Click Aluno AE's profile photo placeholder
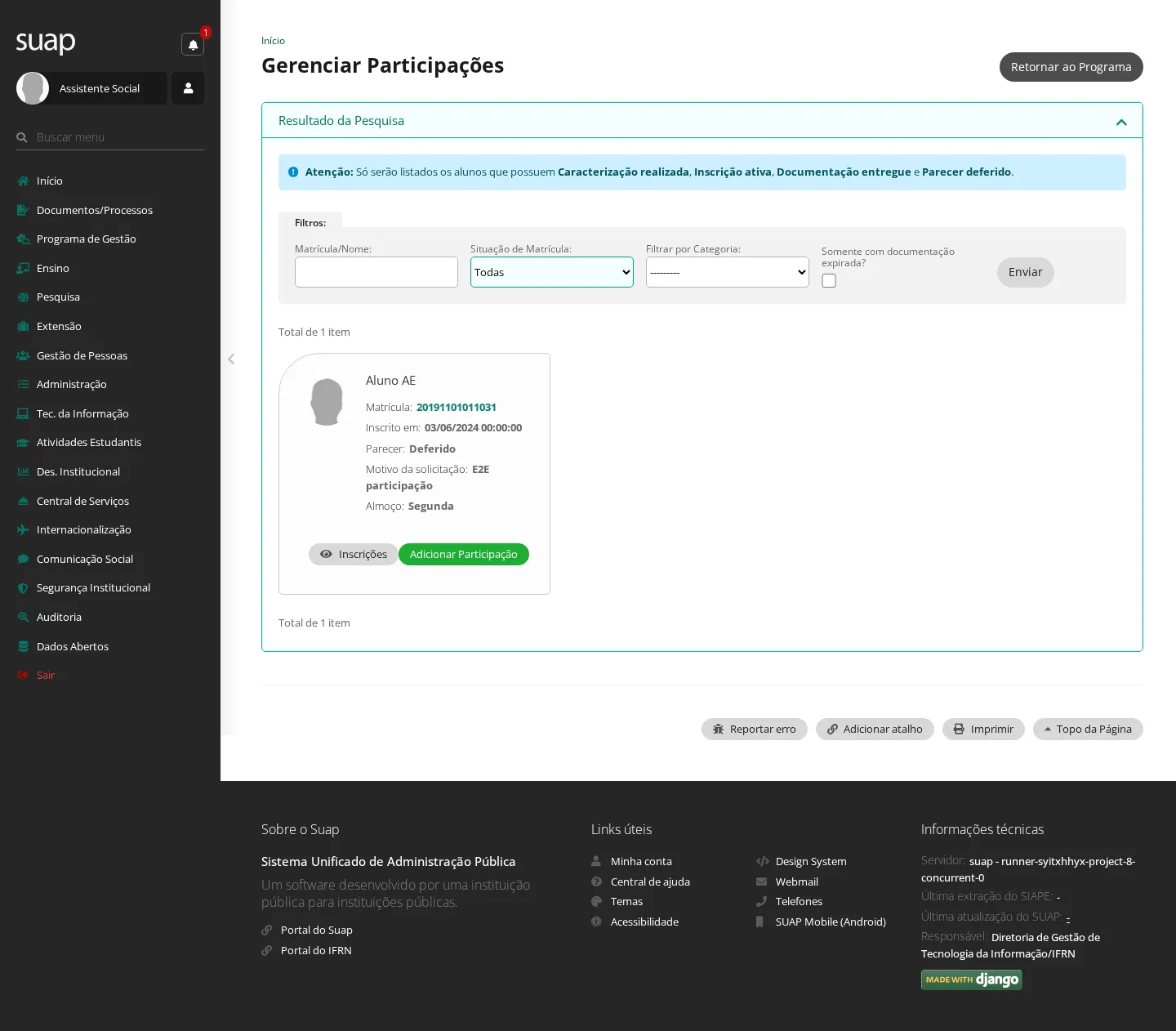Viewport: 1176px width, 1031px height. [327, 401]
